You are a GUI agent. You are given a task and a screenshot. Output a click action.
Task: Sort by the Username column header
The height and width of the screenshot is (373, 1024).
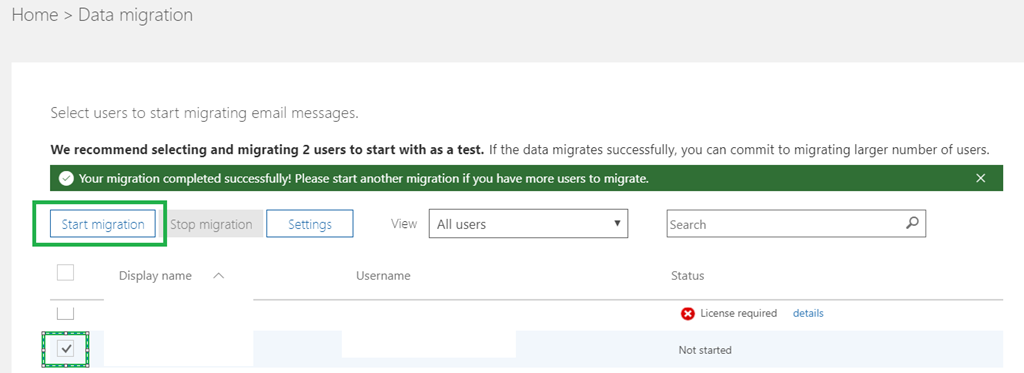pos(383,276)
